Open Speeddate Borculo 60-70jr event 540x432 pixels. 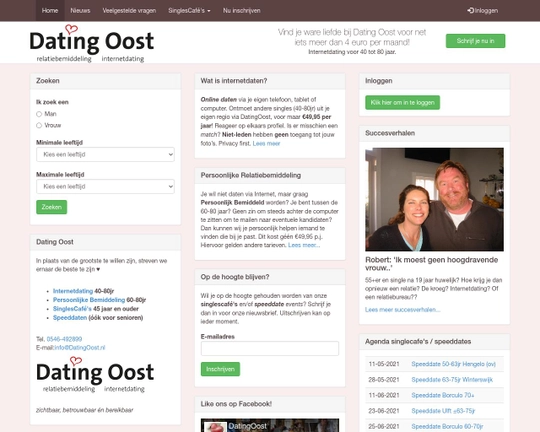pyautogui.click(x=447, y=426)
